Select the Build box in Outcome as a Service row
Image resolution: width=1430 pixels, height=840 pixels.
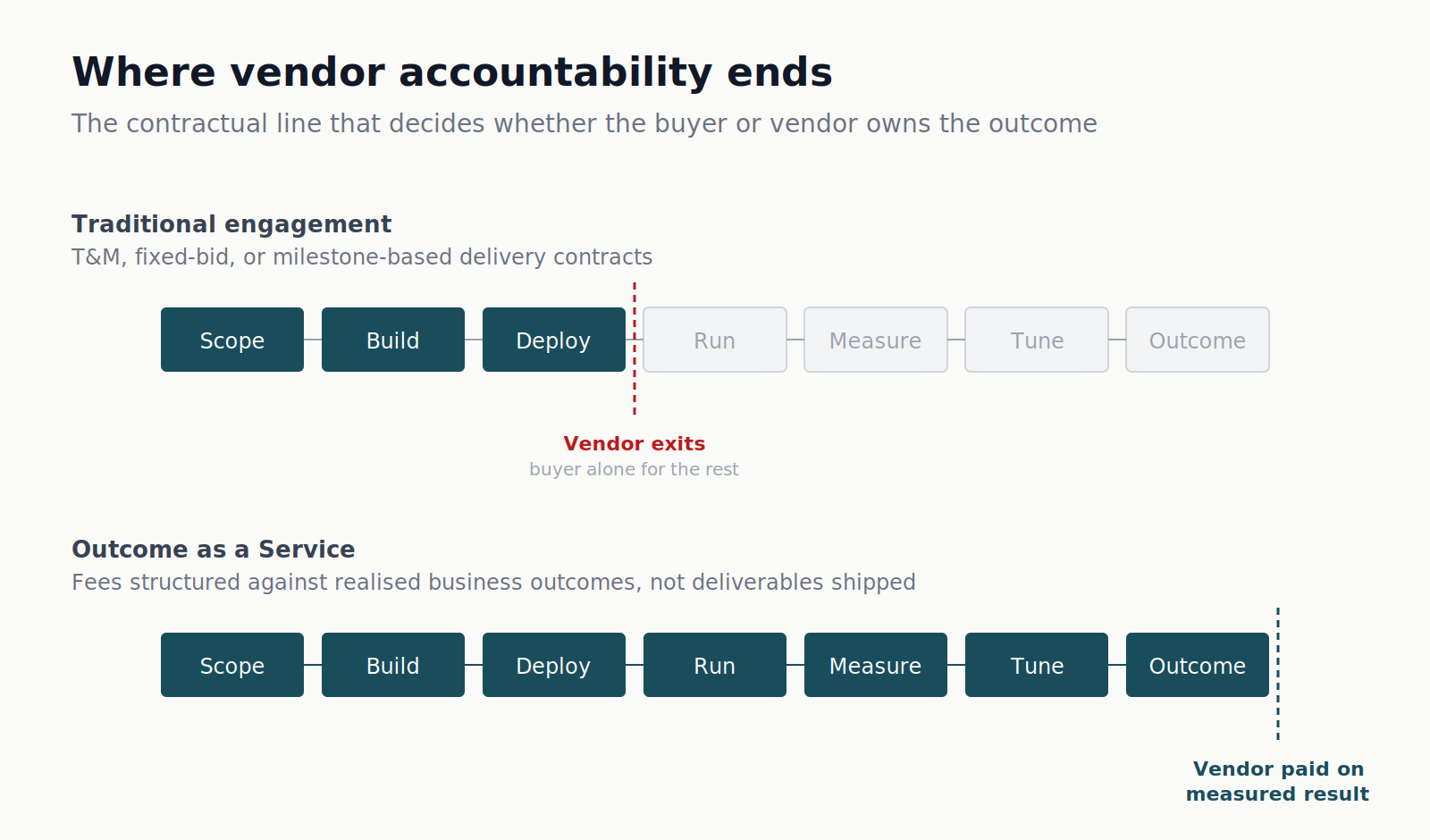click(393, 665)
